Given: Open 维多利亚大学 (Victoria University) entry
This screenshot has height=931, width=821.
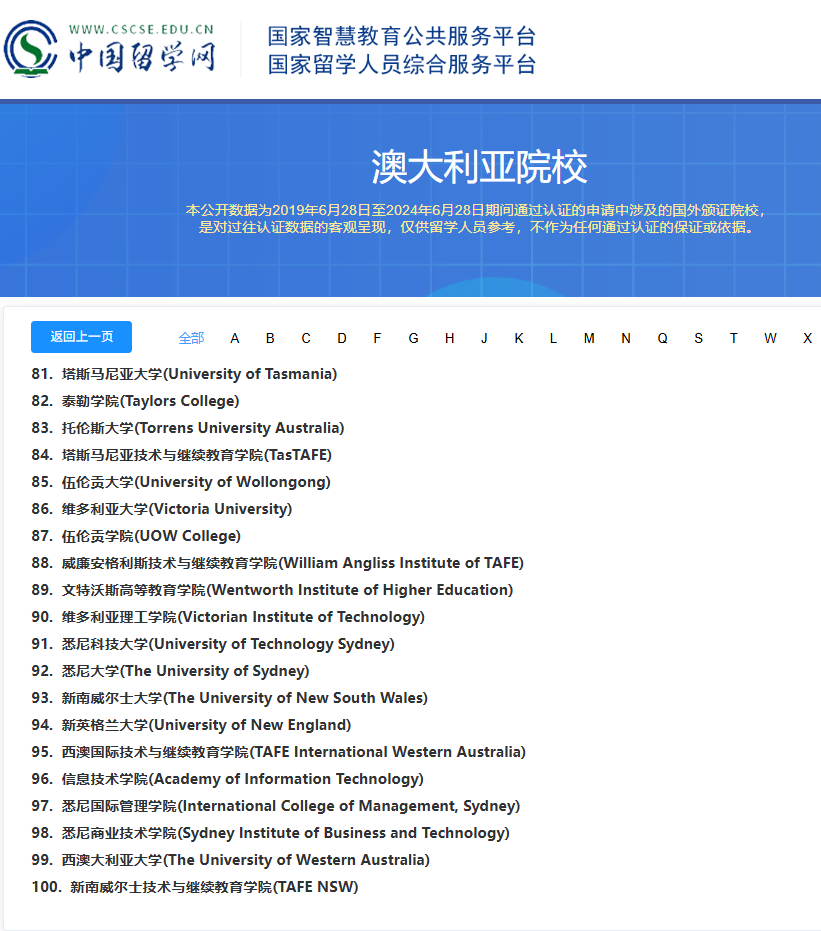Looking at the screenshot, I should [x=161, y=509].
